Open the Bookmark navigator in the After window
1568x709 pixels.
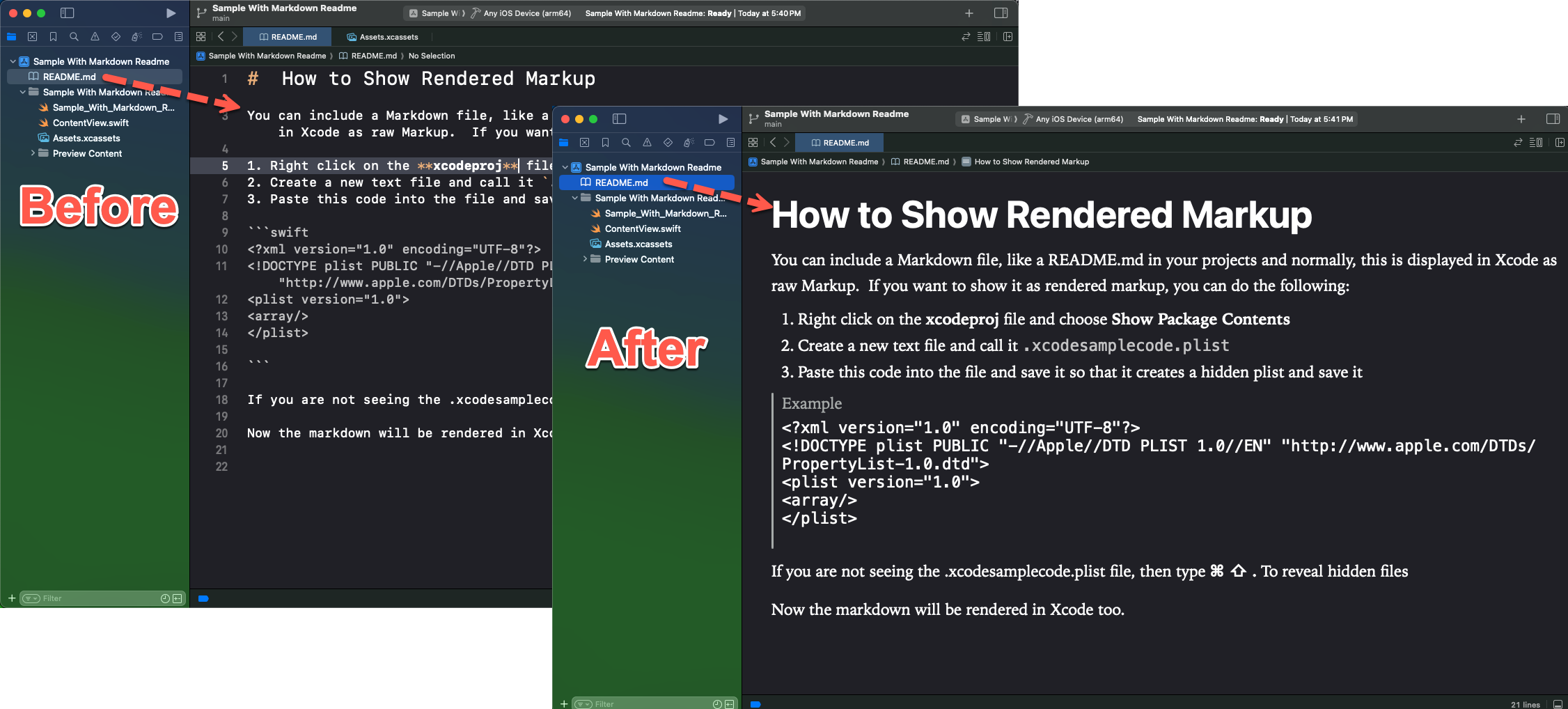pos(605,143)
